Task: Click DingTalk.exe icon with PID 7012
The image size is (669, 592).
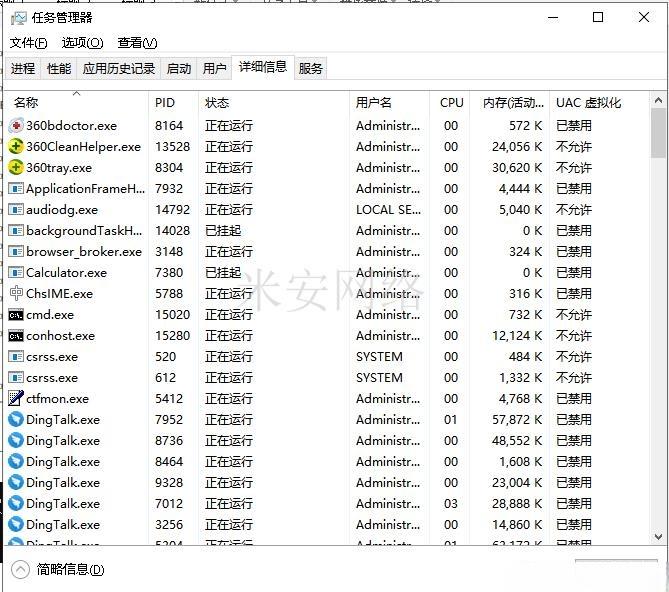Action: pos(16,504)
